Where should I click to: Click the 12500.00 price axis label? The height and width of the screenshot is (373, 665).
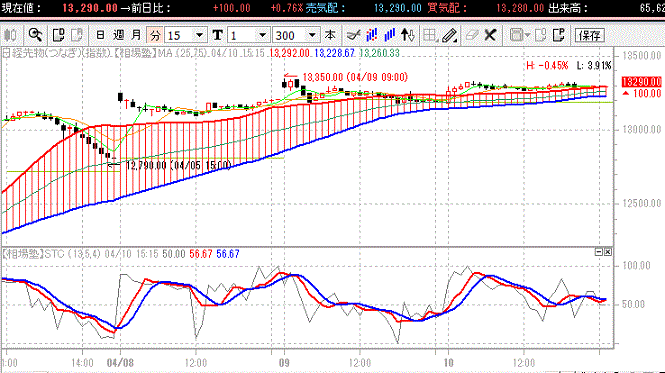pos(641,203)
